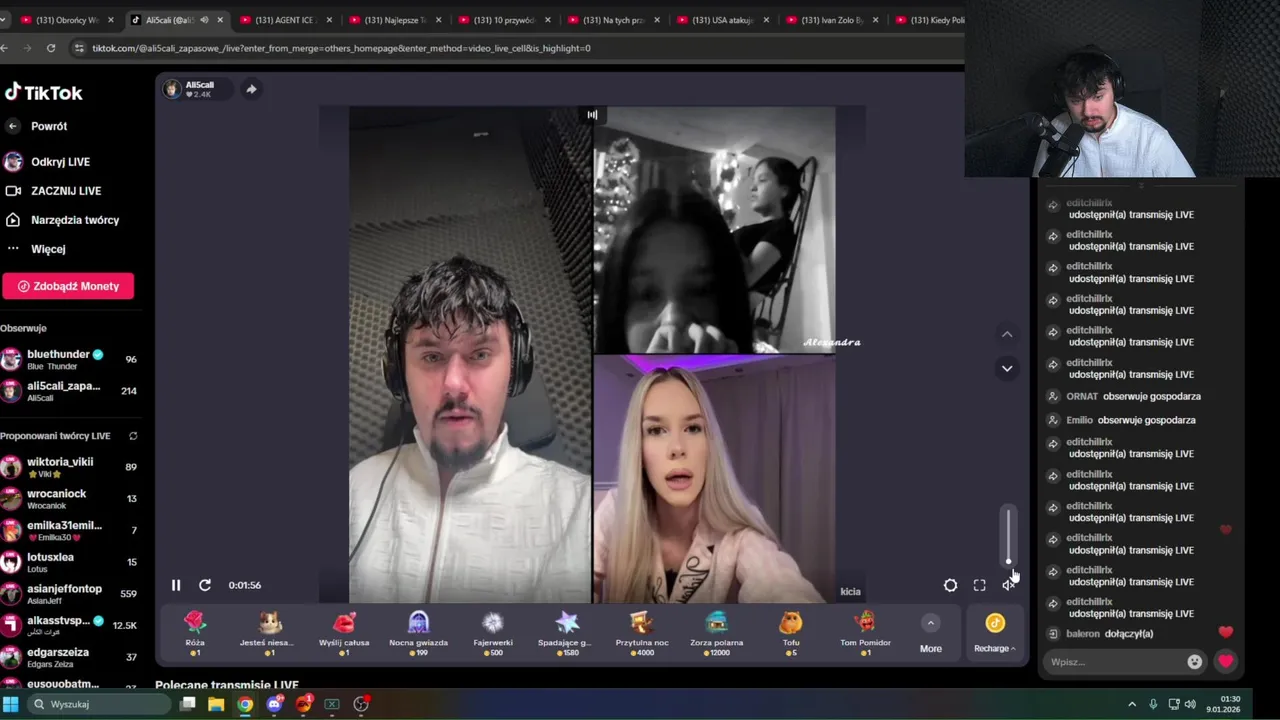Unmute the muted player speaker icon
1280x720 pixels.
(1008, 585)
